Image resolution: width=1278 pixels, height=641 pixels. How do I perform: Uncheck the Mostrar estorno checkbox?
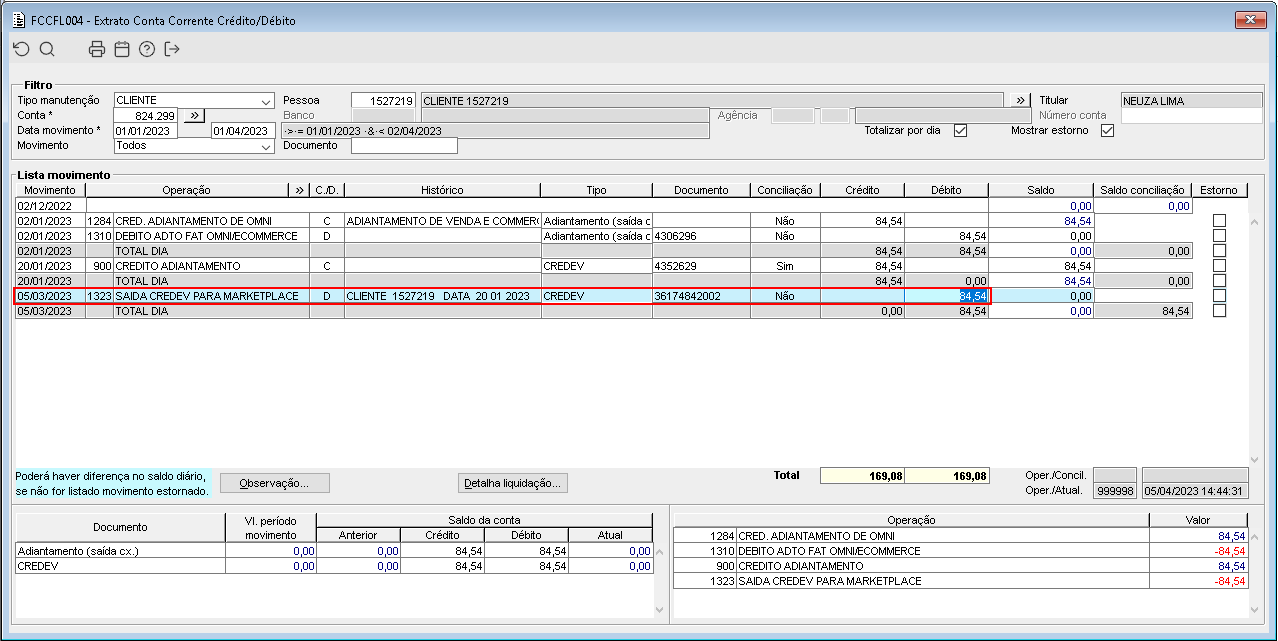[x=1107, y=131]
